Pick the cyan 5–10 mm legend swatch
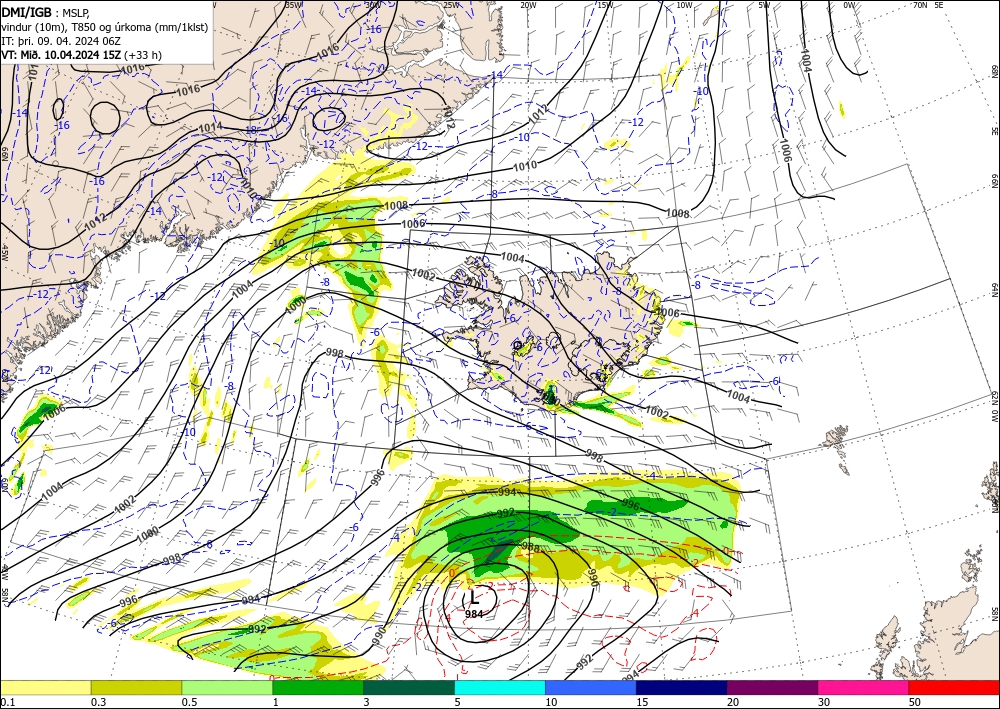Screen dimensions: 1000x709 coord(500,687)
